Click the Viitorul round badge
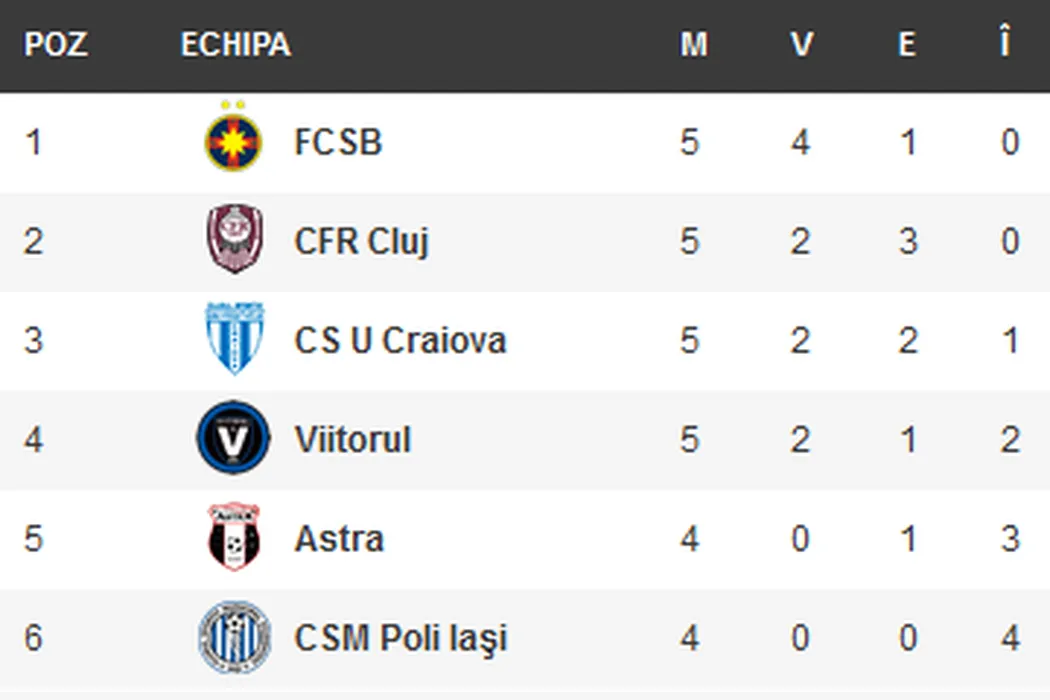The height and width of the screenshot is (700, 1050). 233,438
